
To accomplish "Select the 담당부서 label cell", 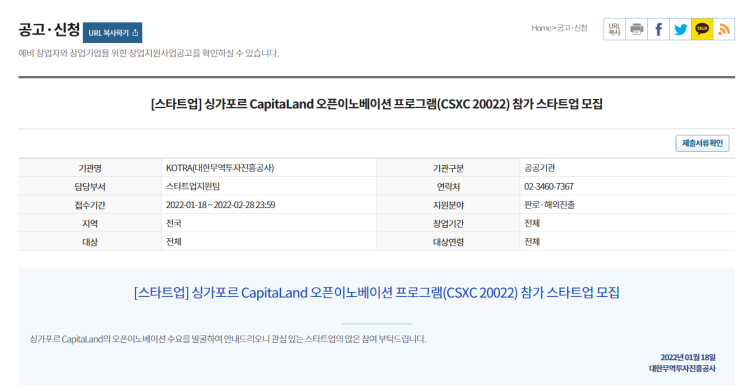I will pyautogui.click(x=90, y=187).
